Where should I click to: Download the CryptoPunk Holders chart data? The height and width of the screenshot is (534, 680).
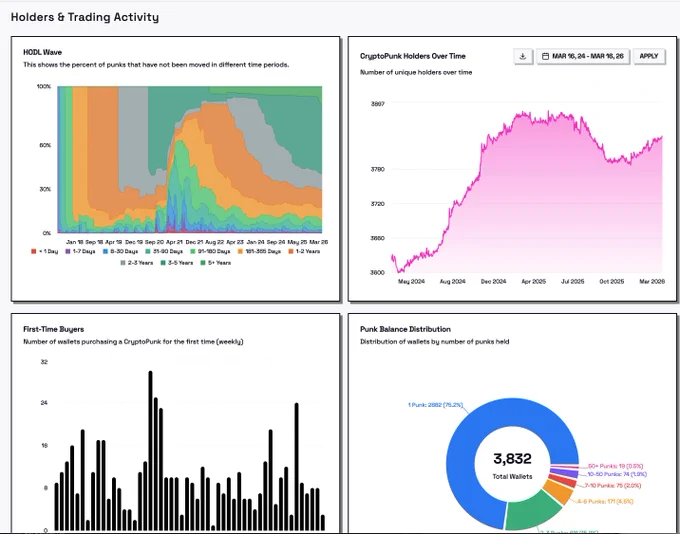[523, 56]
